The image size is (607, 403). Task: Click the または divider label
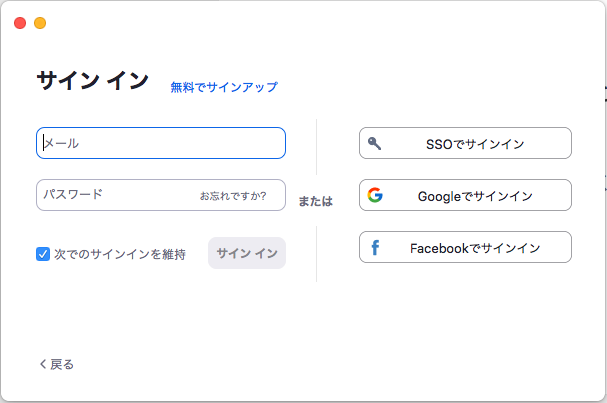click(x=316, y=201)
